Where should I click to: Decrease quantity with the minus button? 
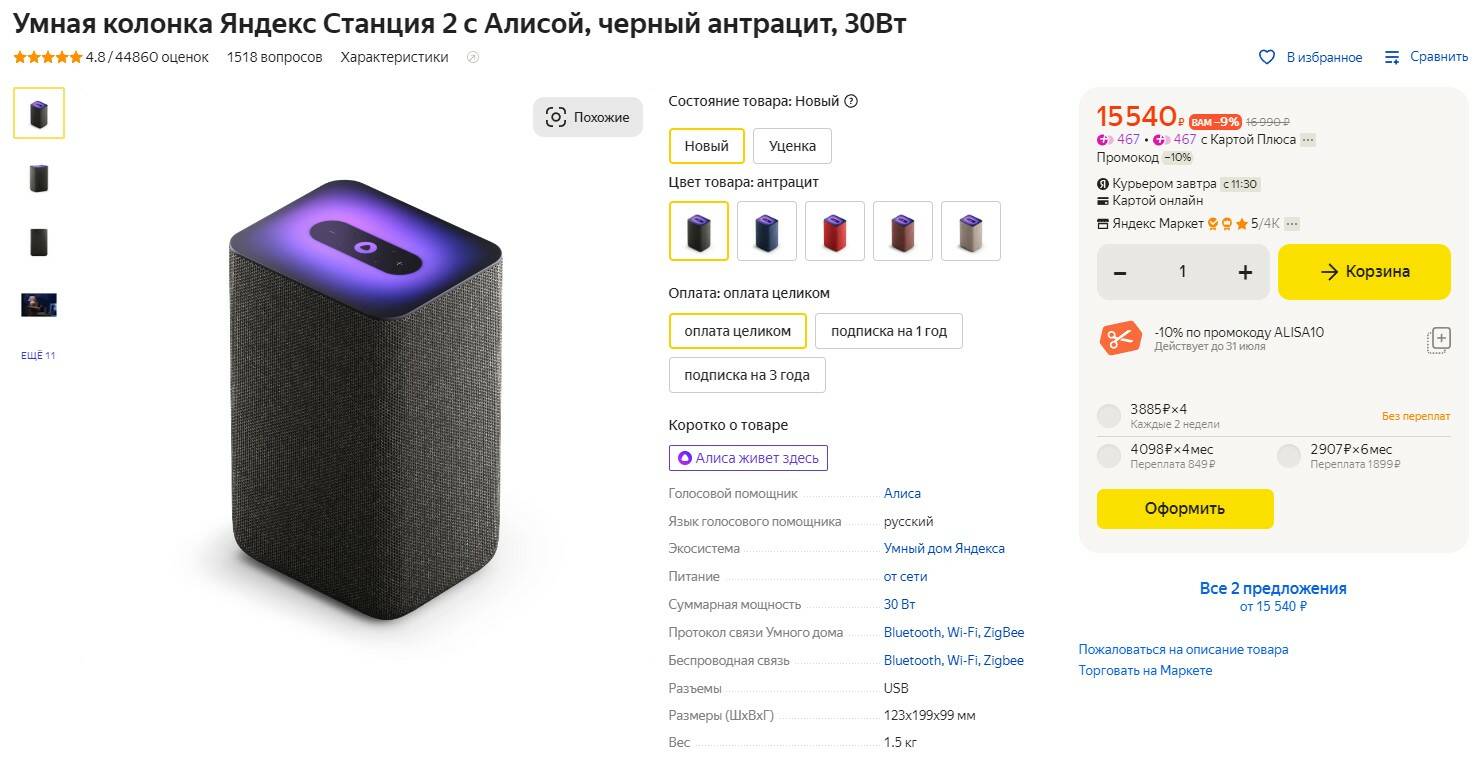coord(1120,272)
